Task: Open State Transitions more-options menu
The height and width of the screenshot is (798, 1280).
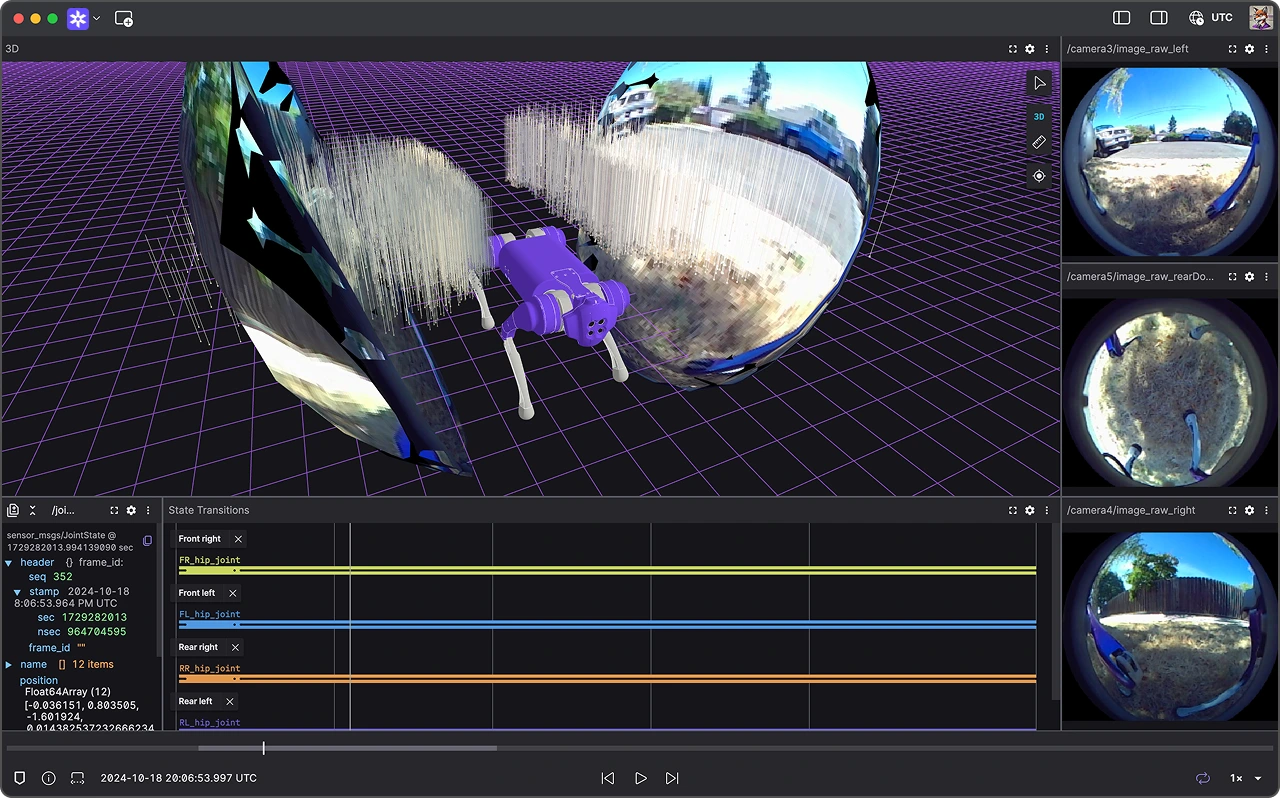Action: tap(1047, 510)
